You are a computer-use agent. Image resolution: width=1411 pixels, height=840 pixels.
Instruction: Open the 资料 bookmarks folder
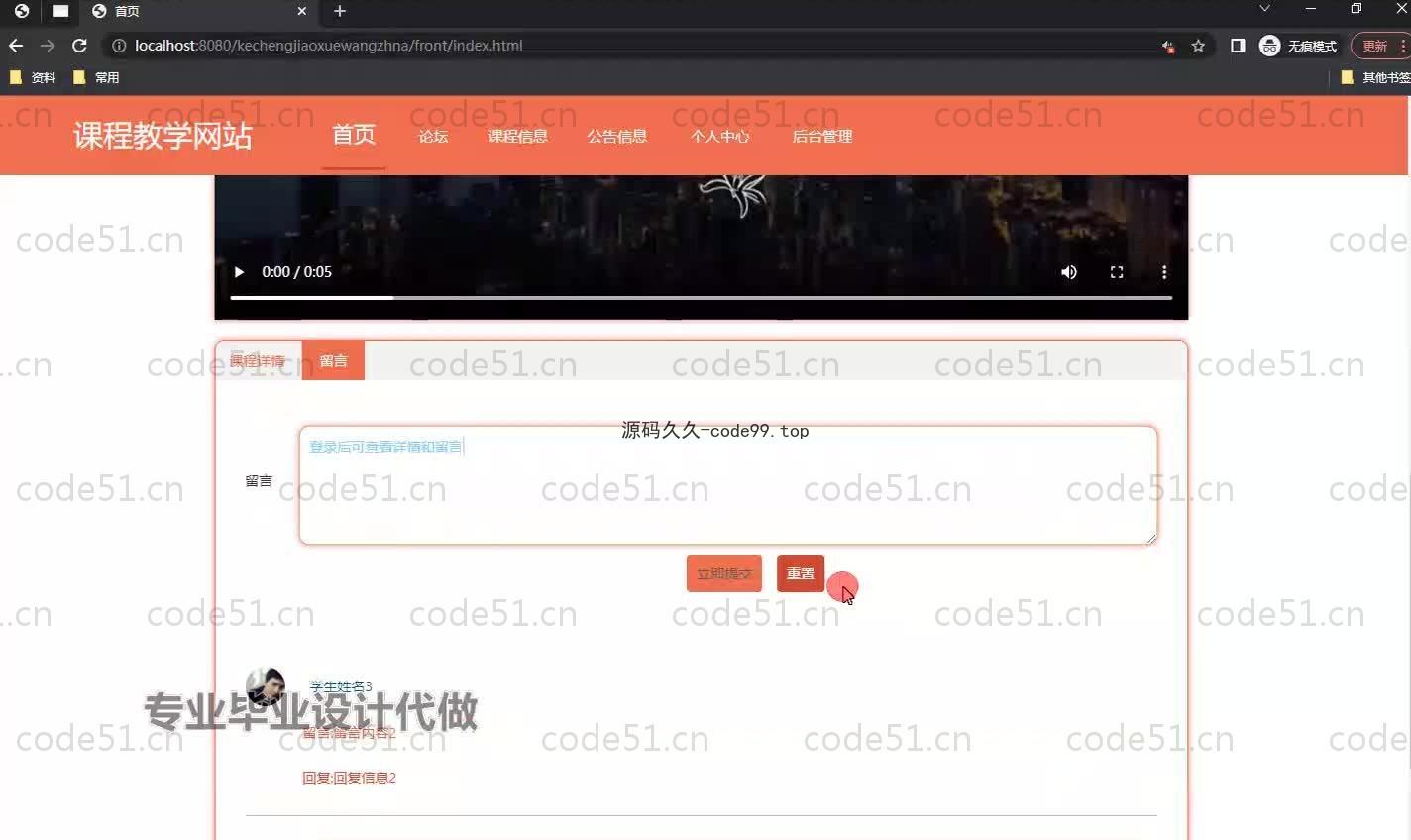coord(33,77)
